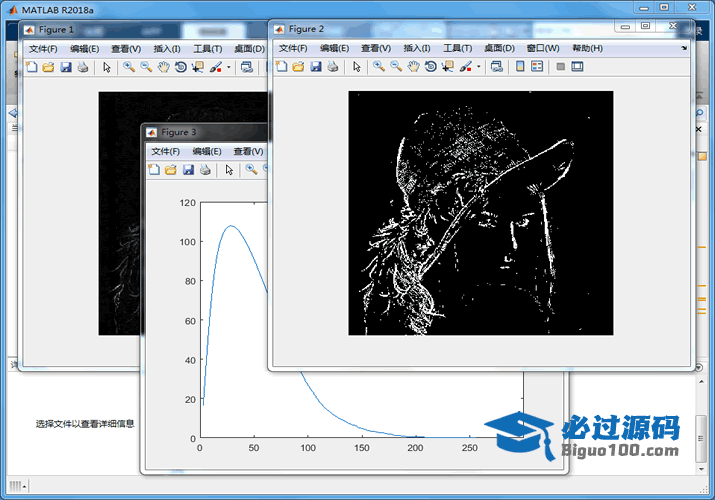Open 帮助(H) menu in Figure 2
The image size is (715, 500).
coord(587,48)
